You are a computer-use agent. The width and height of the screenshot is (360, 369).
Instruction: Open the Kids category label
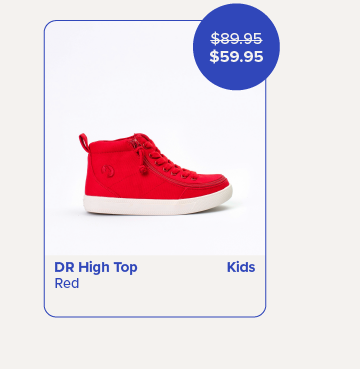pyautogui.click(x=241, y=267)
